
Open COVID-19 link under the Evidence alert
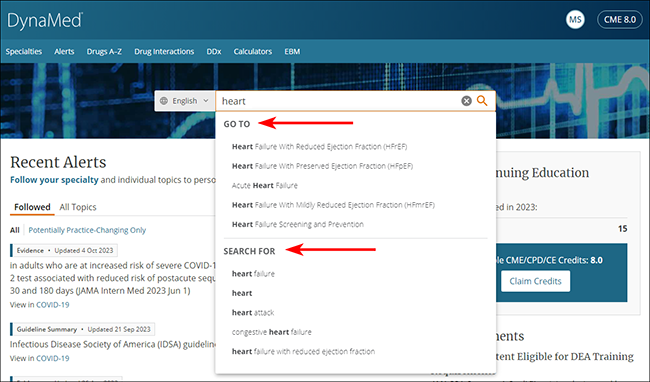tap(53, 305)
